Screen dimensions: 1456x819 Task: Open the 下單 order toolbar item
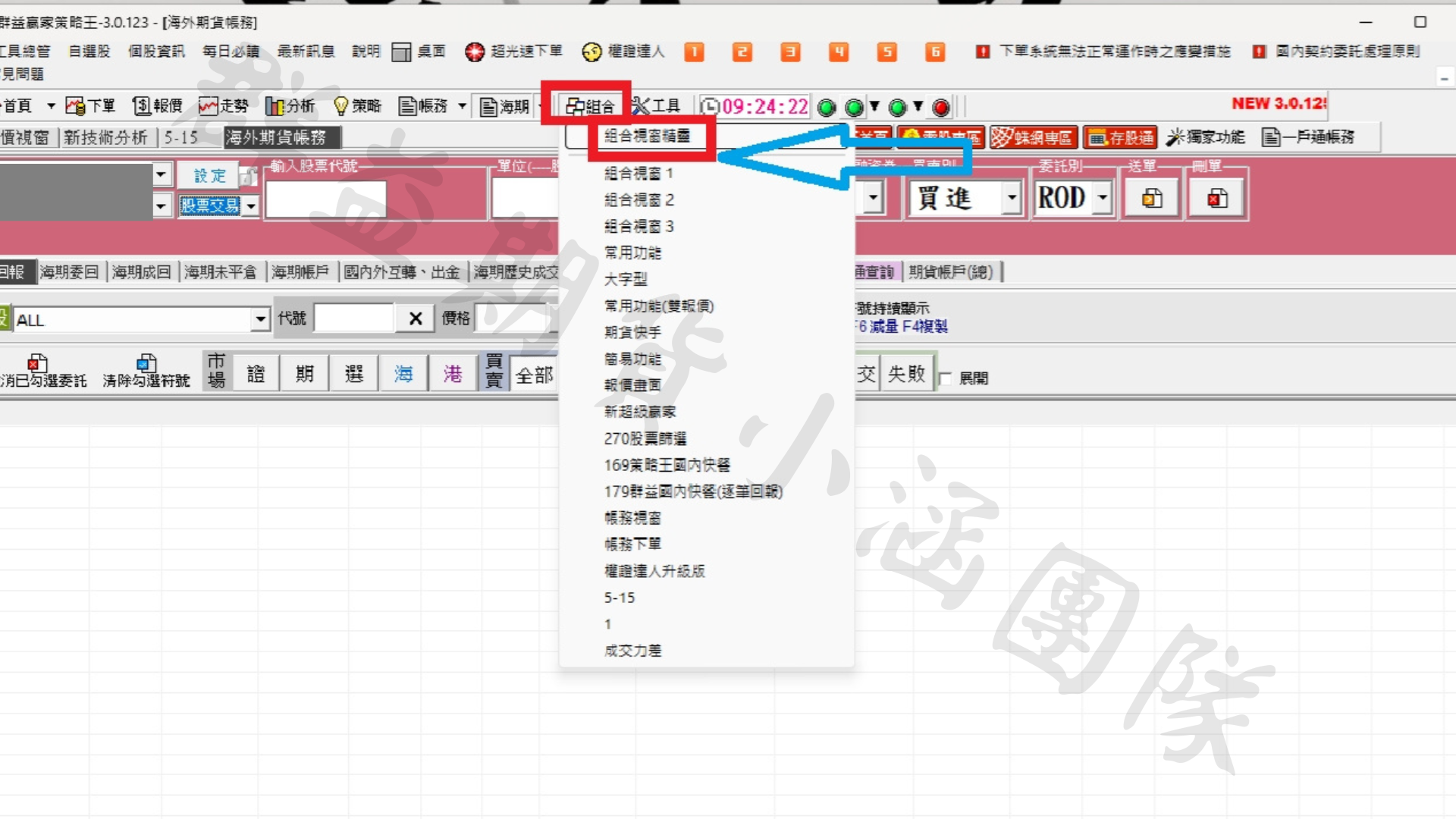coord(90,106)
